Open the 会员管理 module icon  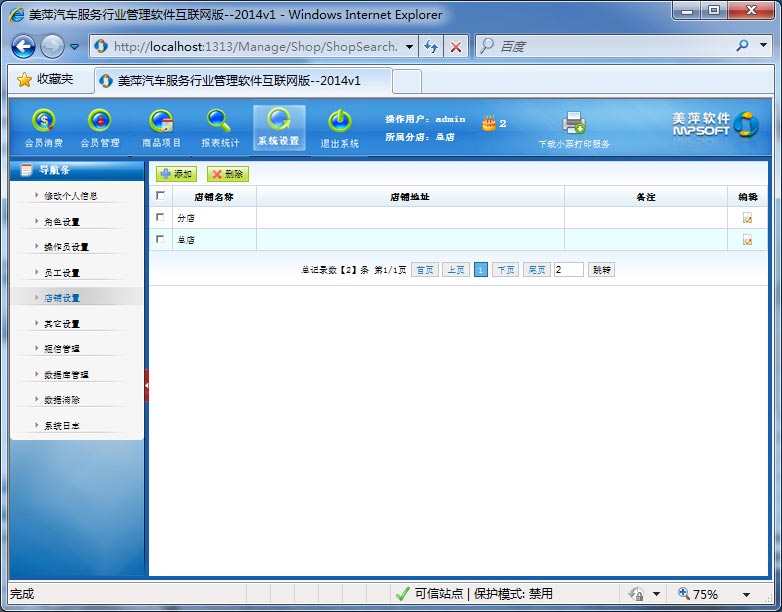point(99,122)
